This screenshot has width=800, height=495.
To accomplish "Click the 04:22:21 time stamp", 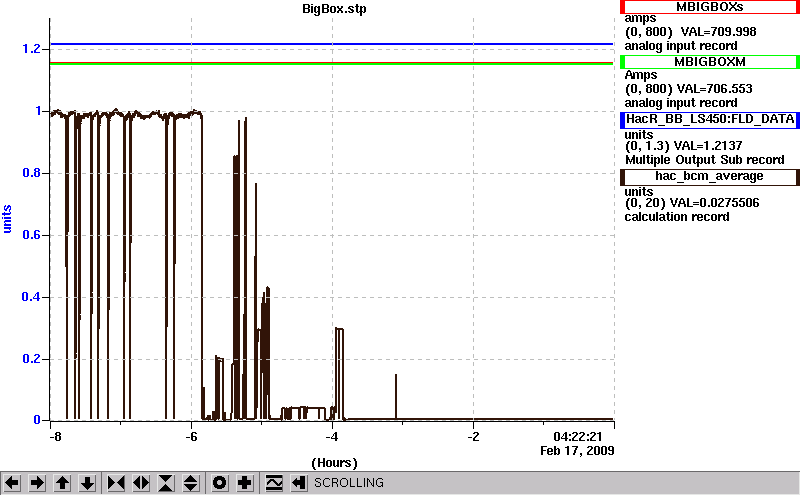I will [x=578, y=437].
